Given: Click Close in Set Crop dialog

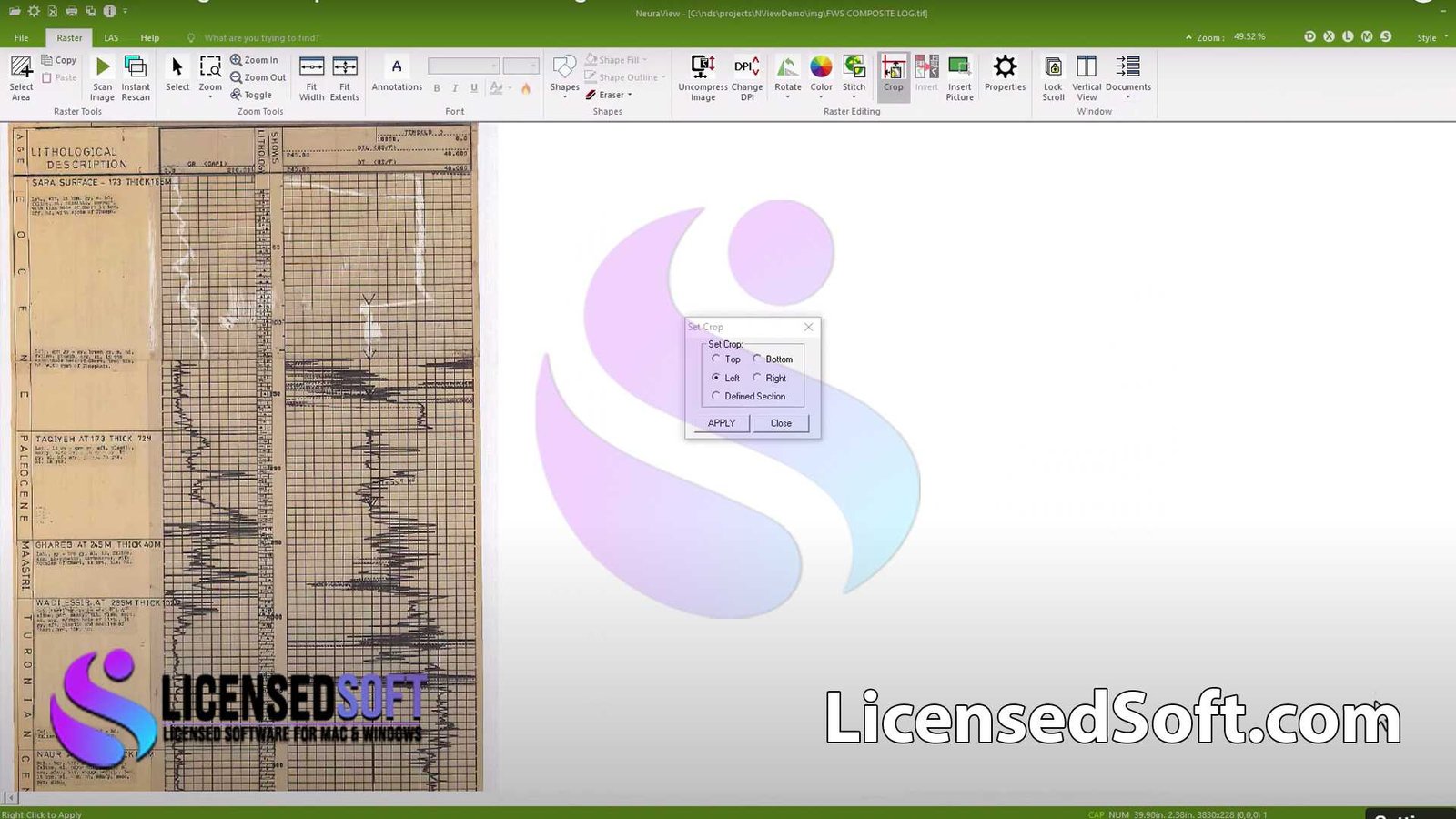Looking at the screenshot, I should (781, 423).
